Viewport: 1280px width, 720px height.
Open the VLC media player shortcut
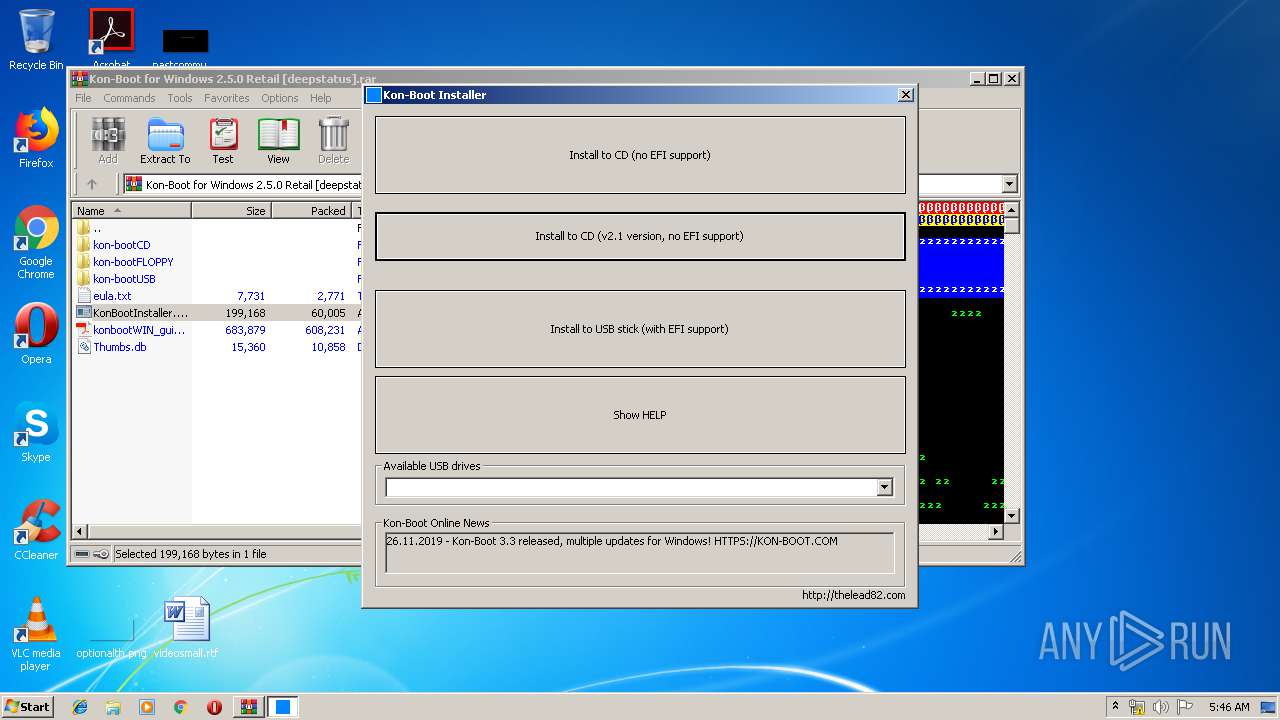36,634
